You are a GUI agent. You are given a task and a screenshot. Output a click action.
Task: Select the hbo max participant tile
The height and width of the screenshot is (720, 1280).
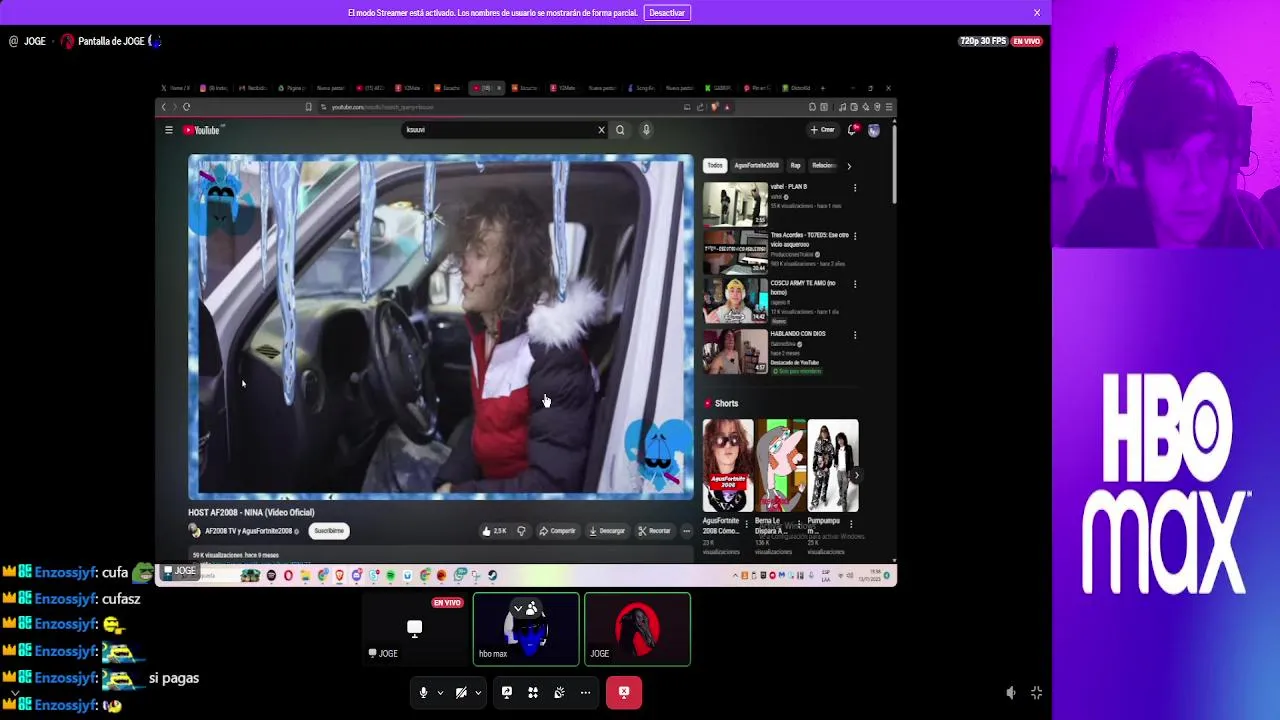click(x=526, y=629)
